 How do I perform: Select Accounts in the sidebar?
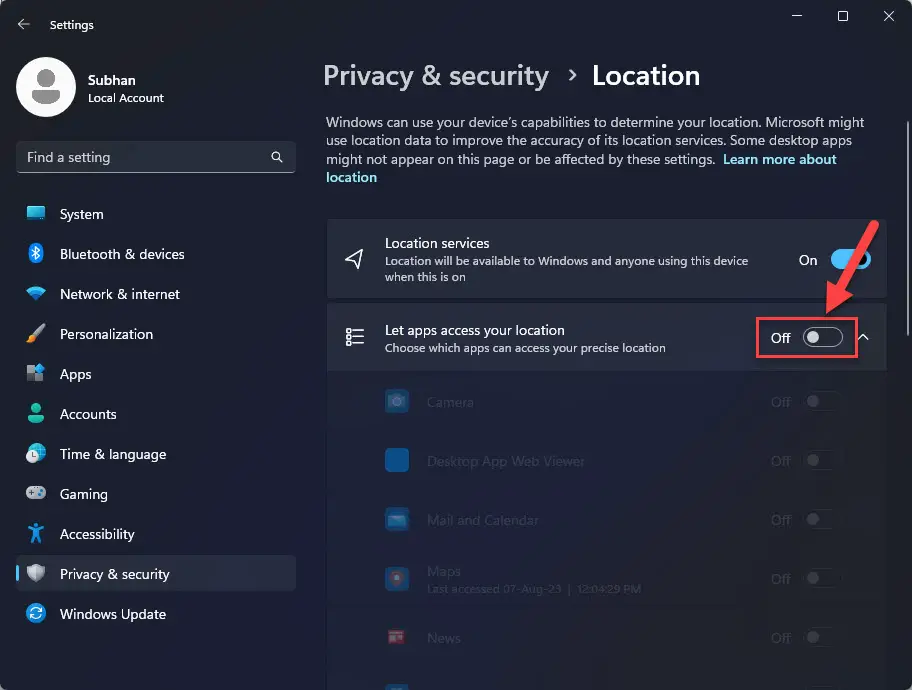tap(156, 414)
